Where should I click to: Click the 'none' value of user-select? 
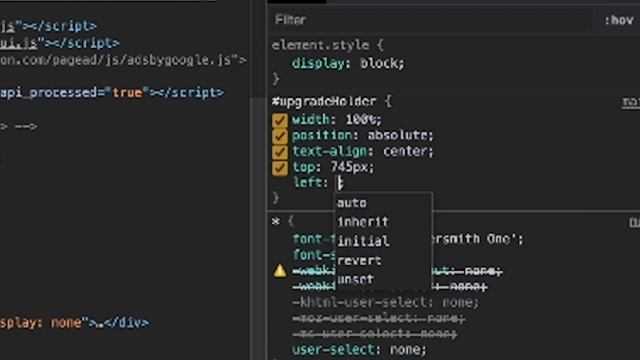tap(404, 350)
